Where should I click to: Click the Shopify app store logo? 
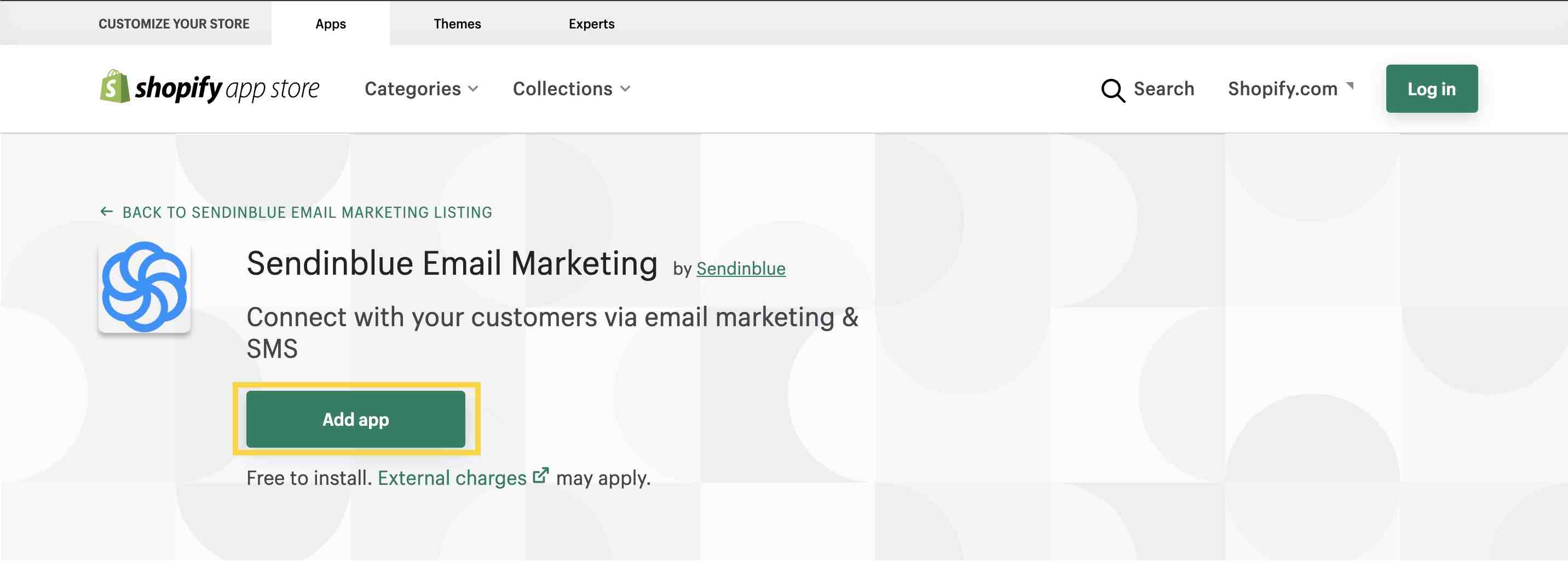click(209, 88)
